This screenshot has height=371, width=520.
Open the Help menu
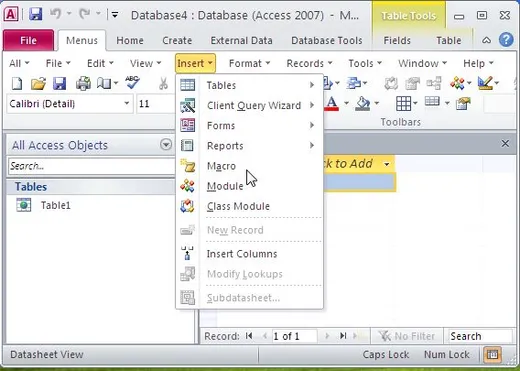click(x=478, y=63)
